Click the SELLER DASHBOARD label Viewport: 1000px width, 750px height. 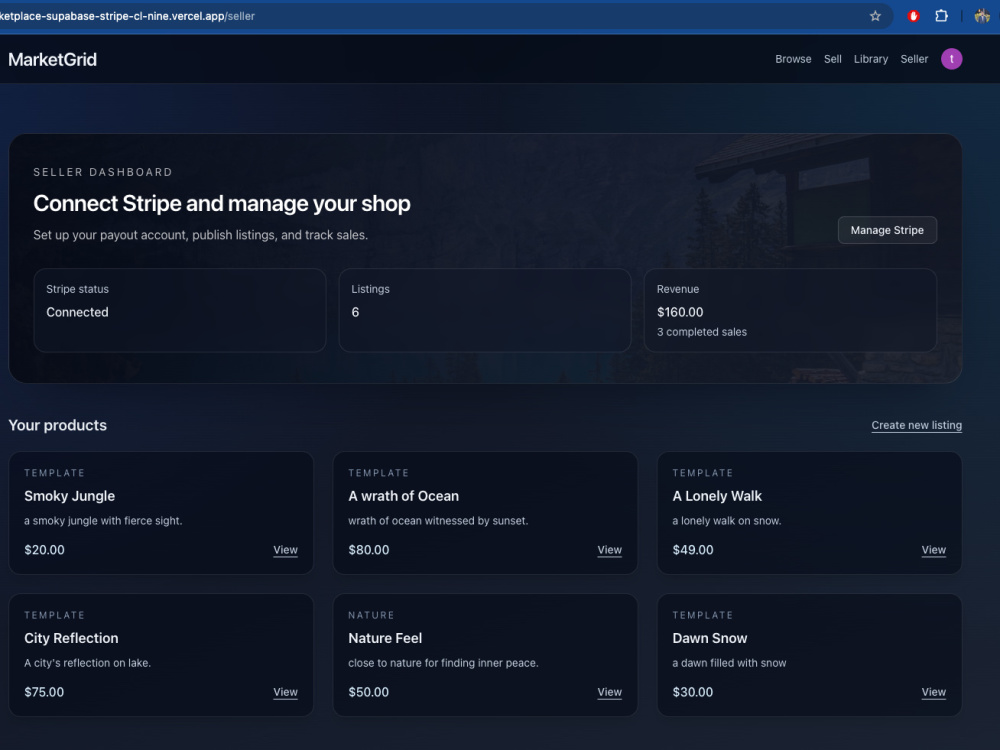click(x=103, y=172)
